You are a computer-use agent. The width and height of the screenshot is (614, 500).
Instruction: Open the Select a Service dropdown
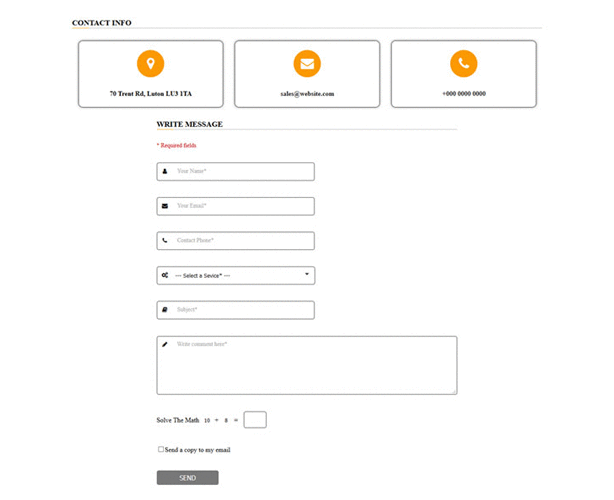point(236,275)
